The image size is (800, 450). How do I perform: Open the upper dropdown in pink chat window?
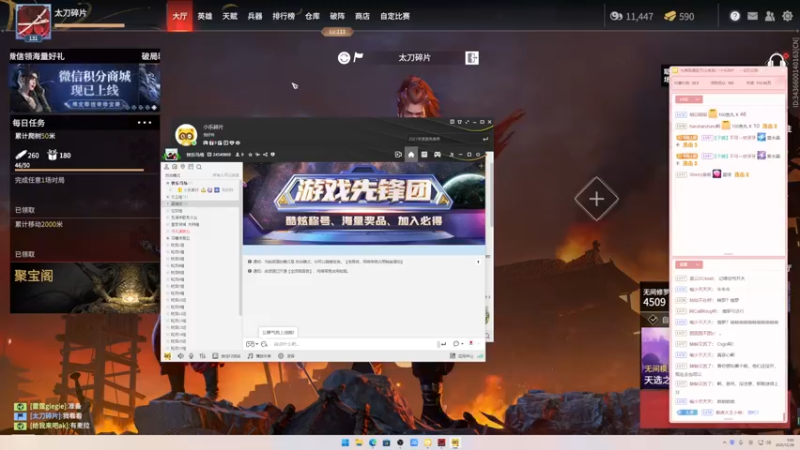pos(688,99)
